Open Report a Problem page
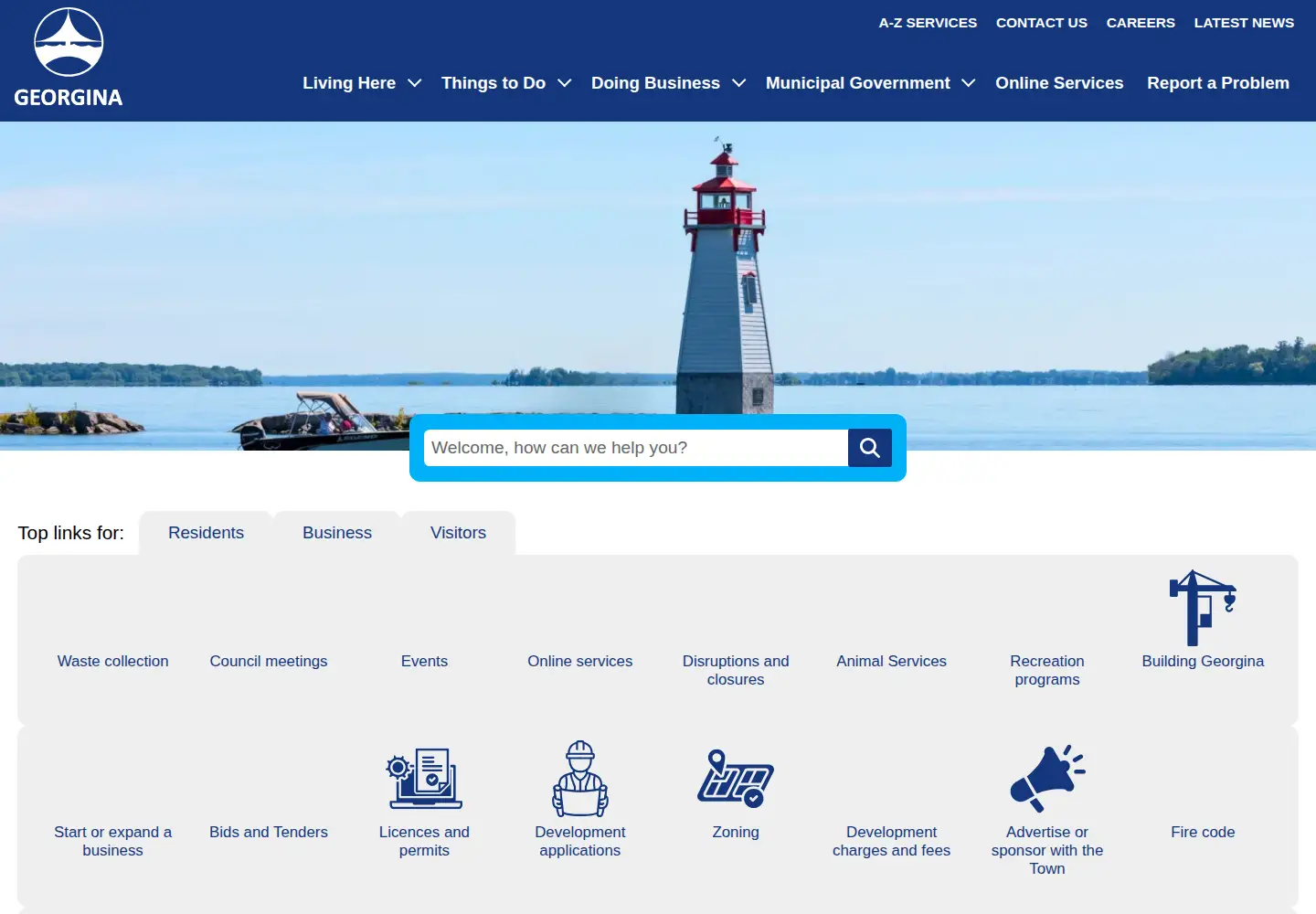Viewport: 1316px width, 914px height. pyautogui.click(x=1218, y=83)
